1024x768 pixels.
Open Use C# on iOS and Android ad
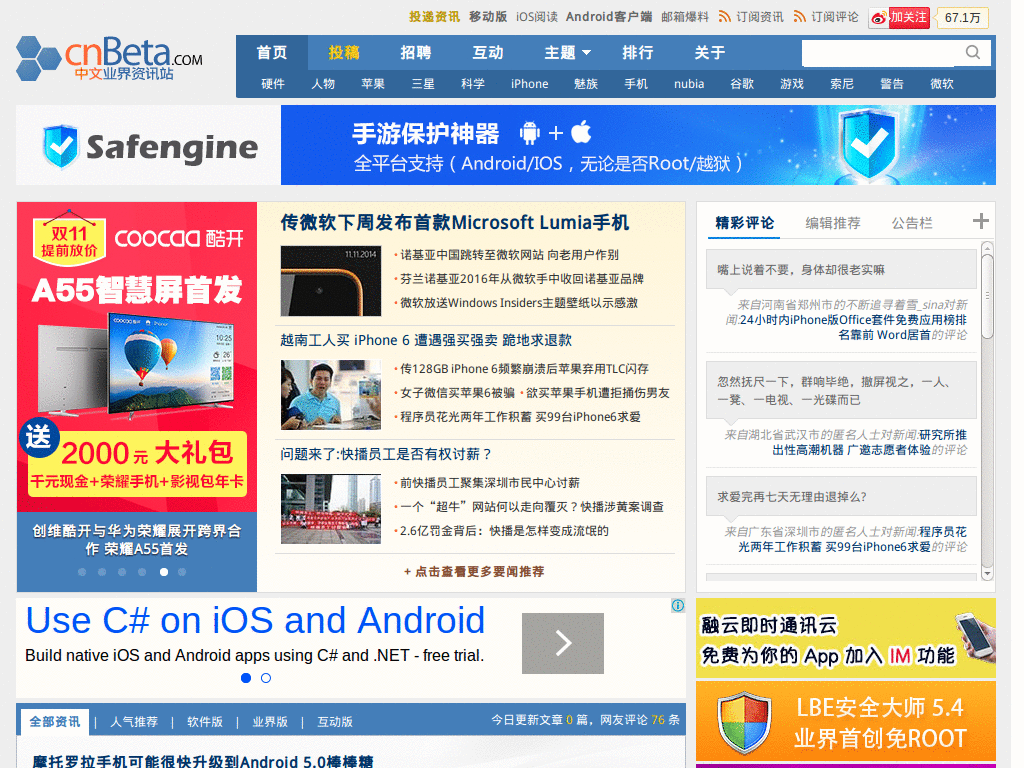click(255, 620)
